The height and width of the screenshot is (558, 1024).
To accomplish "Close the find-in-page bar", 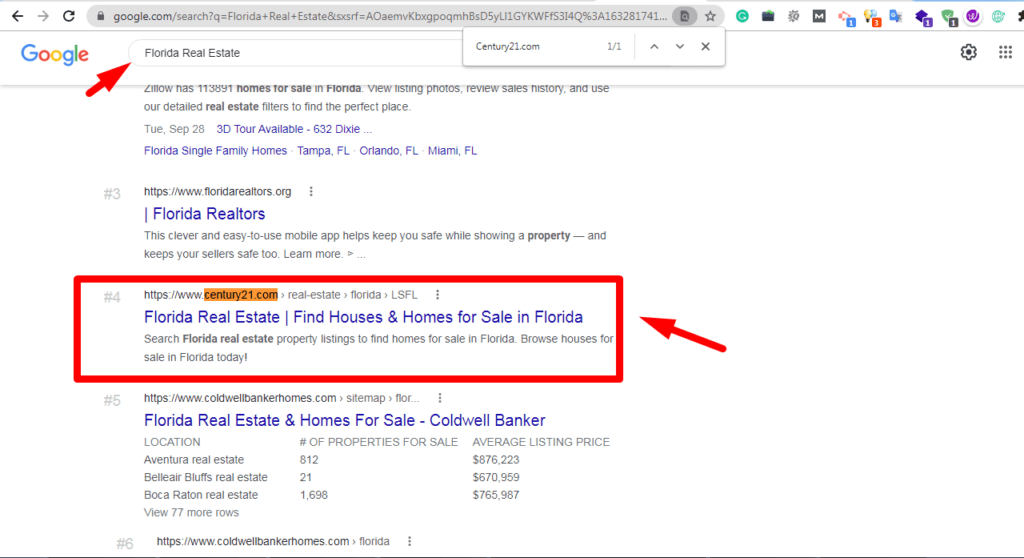I will pos(705,46).
